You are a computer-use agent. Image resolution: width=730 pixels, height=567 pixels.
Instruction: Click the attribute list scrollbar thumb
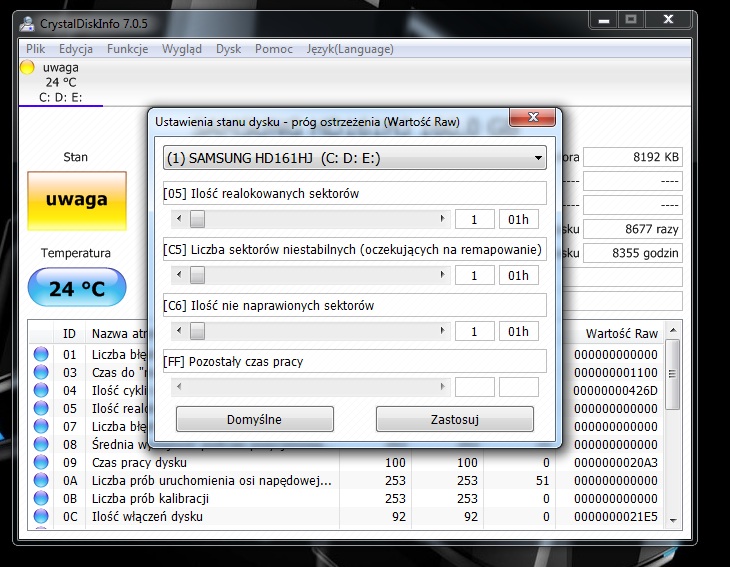[673, 374]
